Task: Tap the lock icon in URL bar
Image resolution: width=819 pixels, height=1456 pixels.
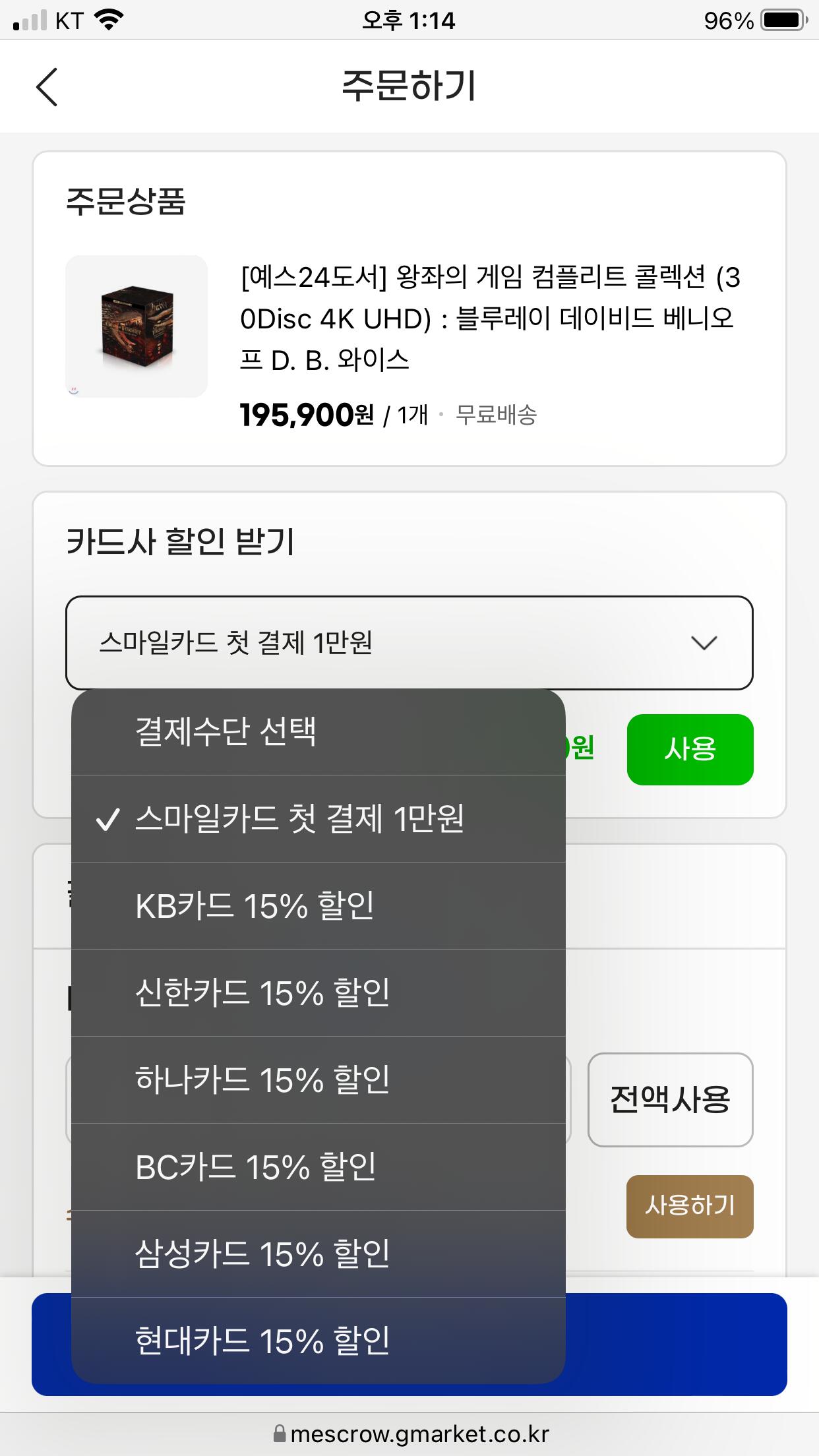Action: pos(280,1434)
